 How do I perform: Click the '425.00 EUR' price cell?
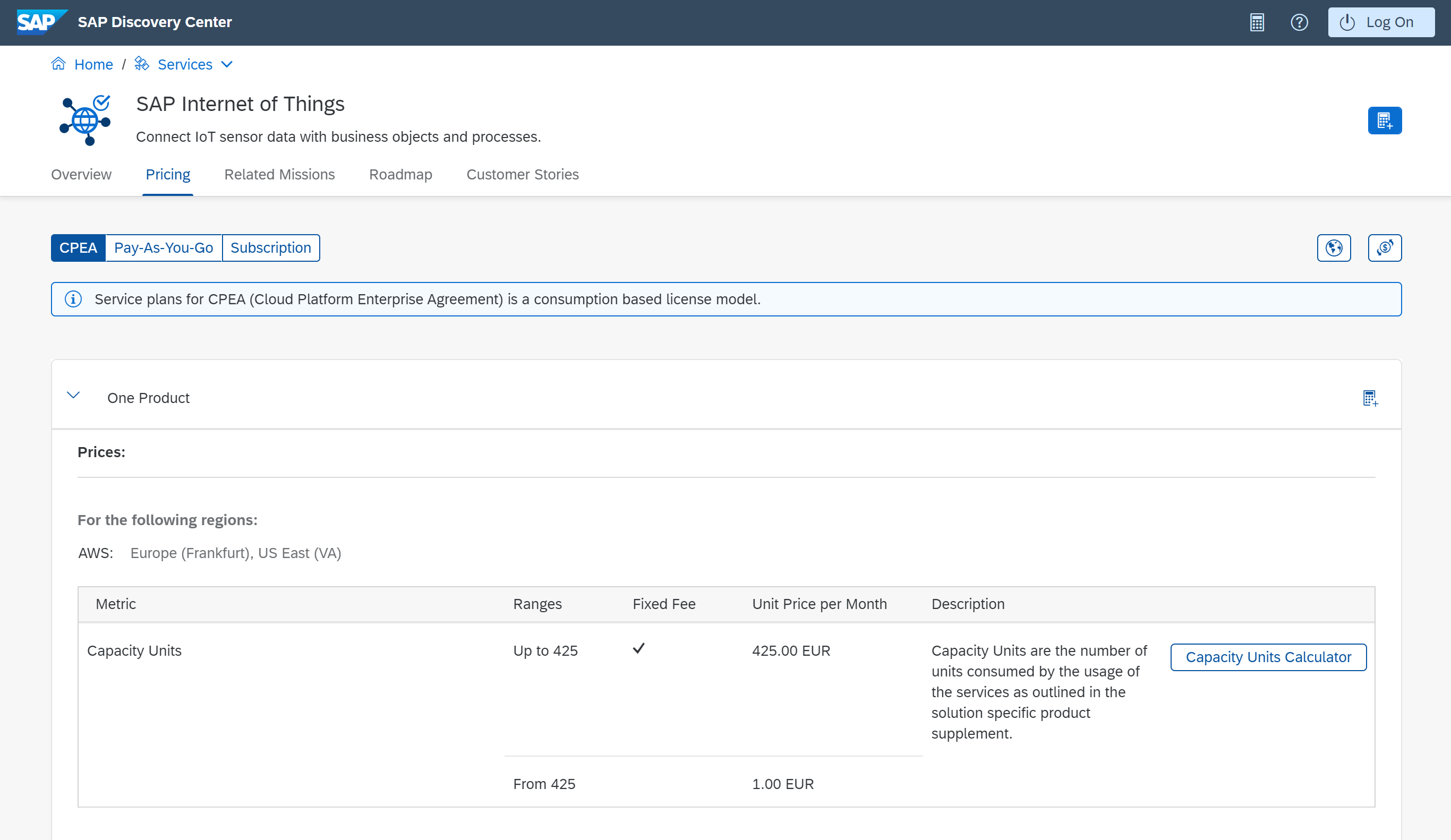791,650
